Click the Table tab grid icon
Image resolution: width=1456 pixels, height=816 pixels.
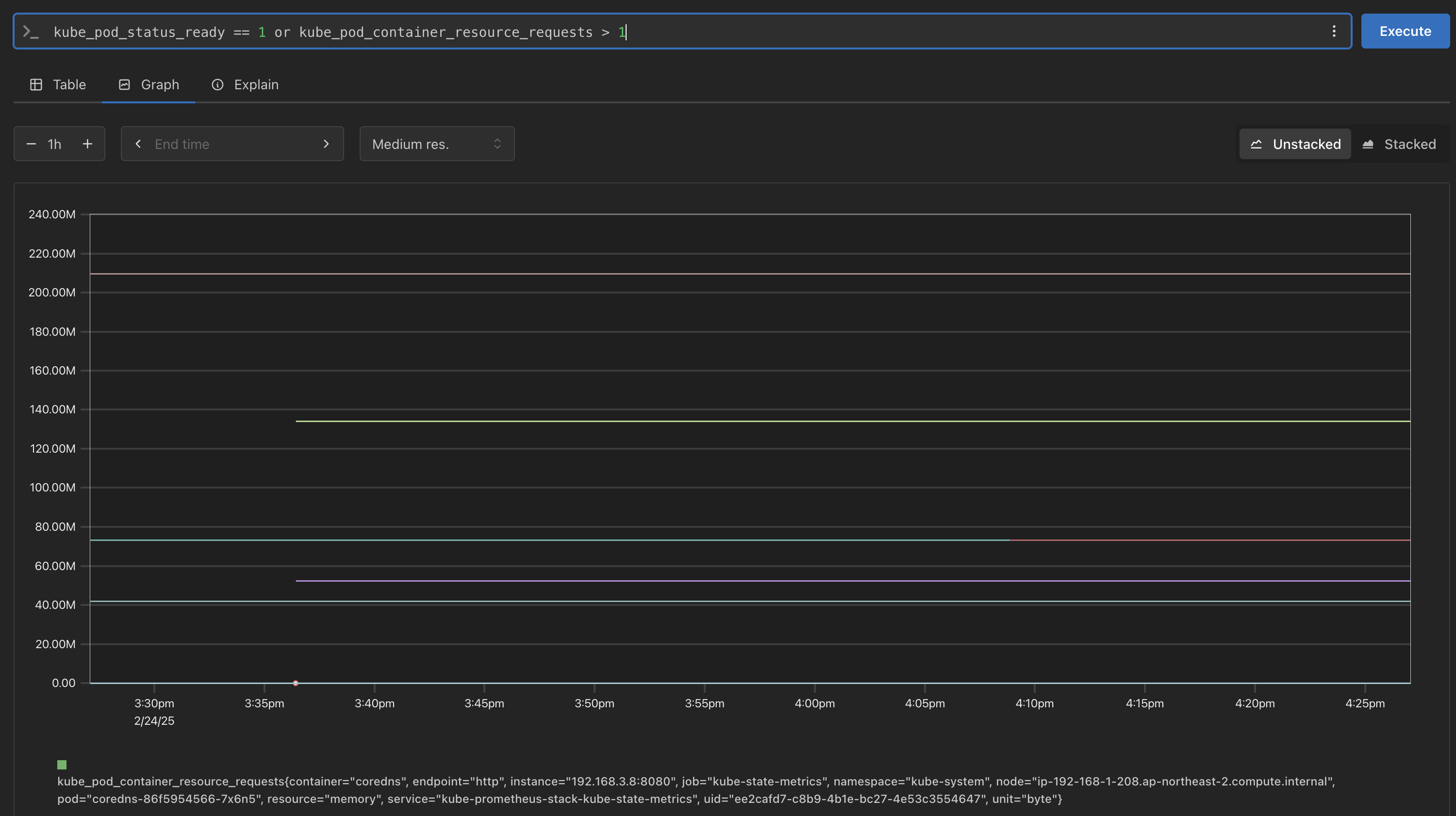coord(36,85)
